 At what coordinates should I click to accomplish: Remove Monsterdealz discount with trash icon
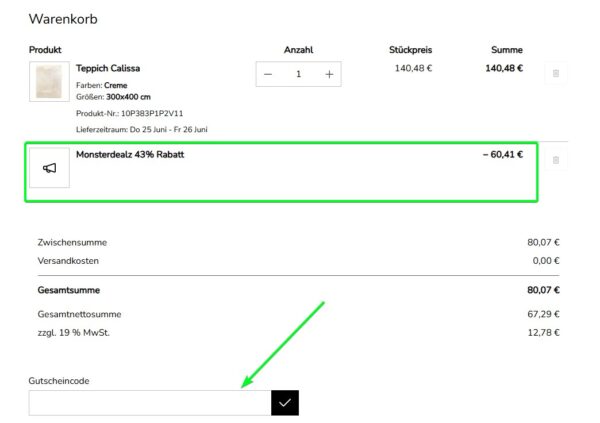[x=556, y=160]
